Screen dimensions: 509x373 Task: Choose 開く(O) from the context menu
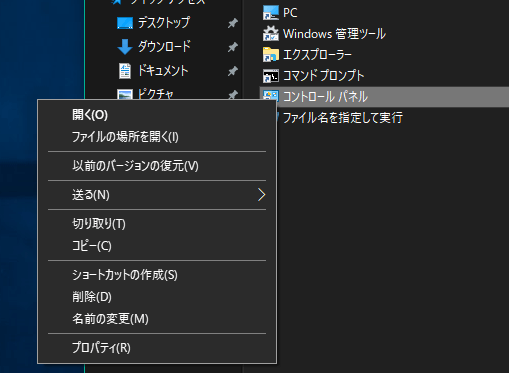[x=157, y=115]
